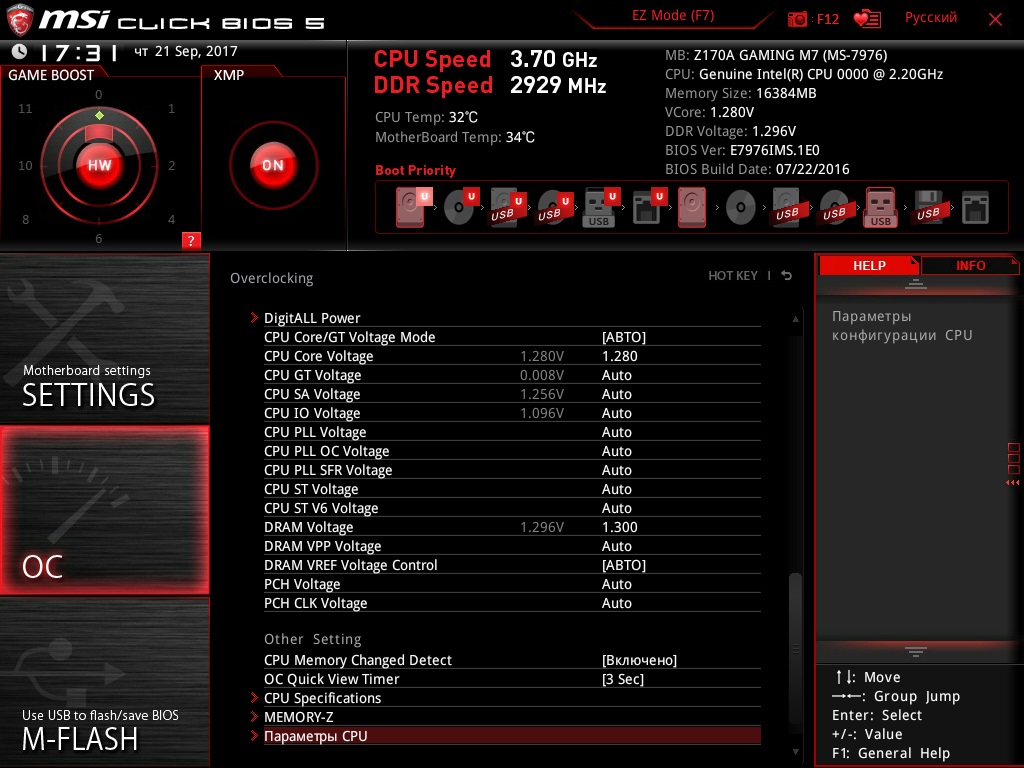Click the scroll-up arrow of settings list
The image size is (1024, 768).
(x=795, y=319)
